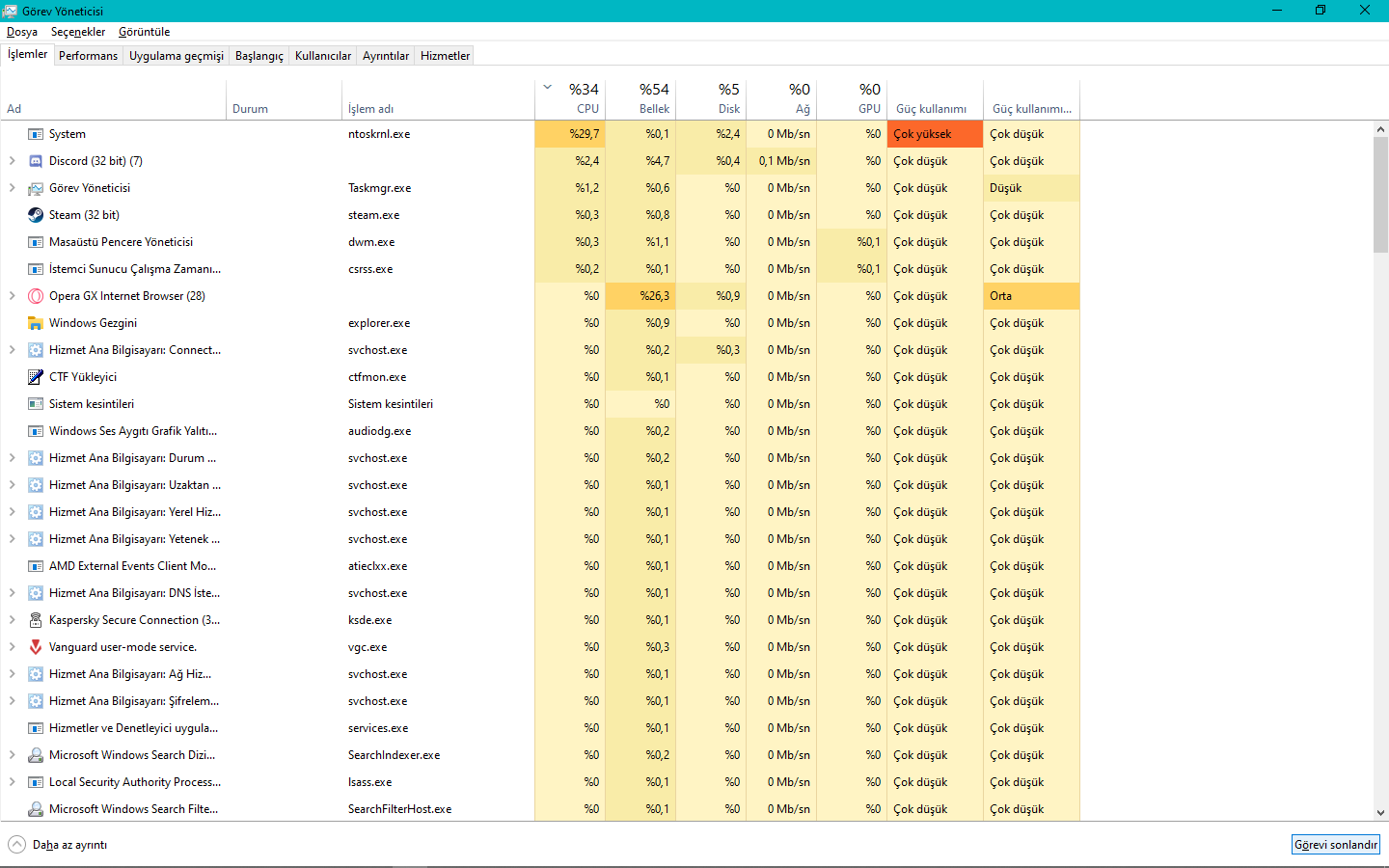Expand the Discord (32 bit) process group
The height and width of the screenshot is (868, 1389).
coord(12,161)
